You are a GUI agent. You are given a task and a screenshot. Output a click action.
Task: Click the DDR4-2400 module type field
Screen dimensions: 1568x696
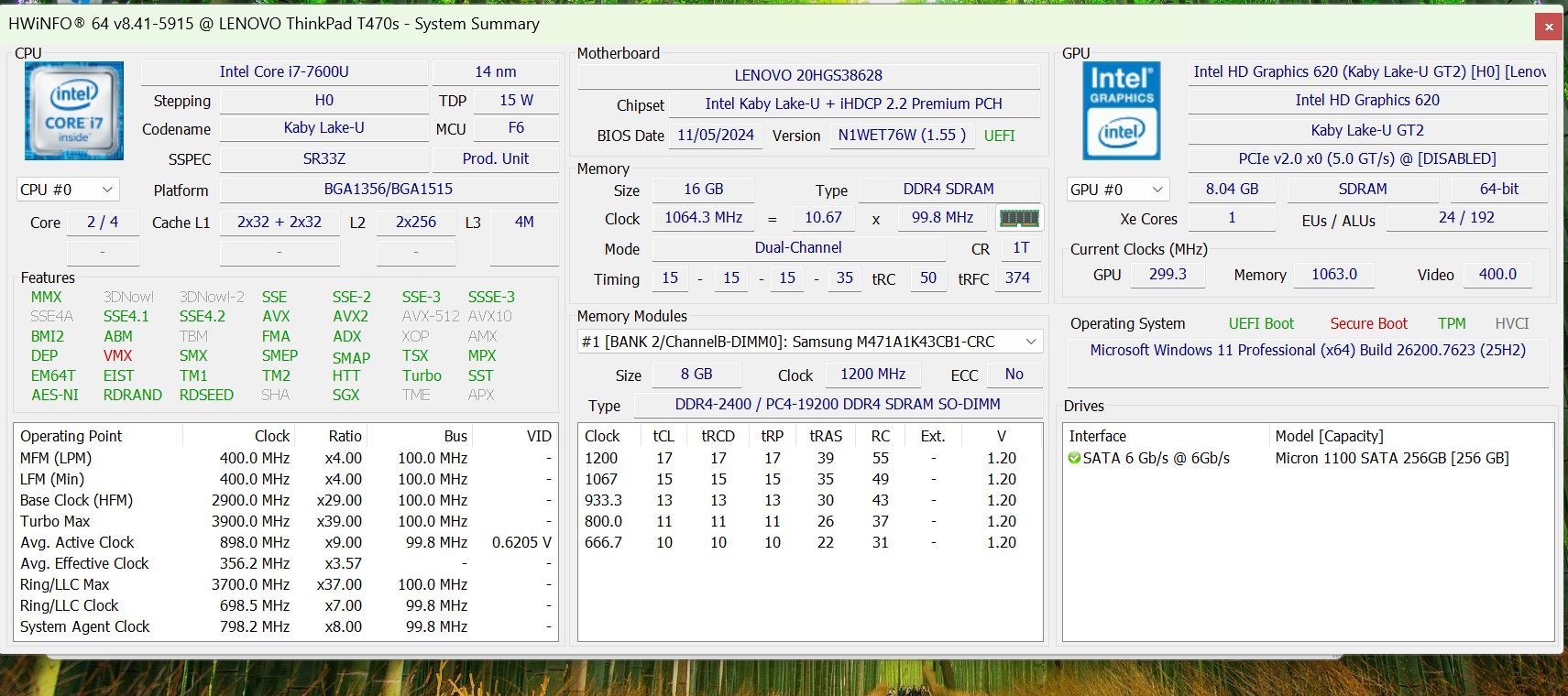click(837, 404)
